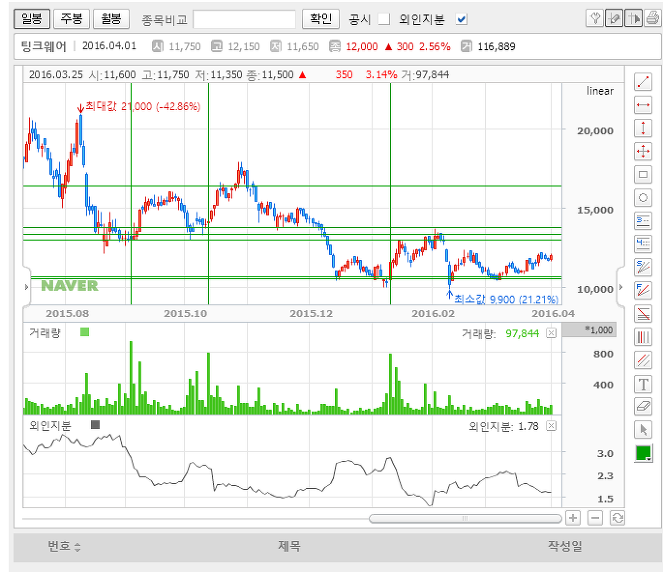The height and width of the screenshot is (572, 663).
Task: Open chart settings wrench icon
Action: tap(595, 19)
